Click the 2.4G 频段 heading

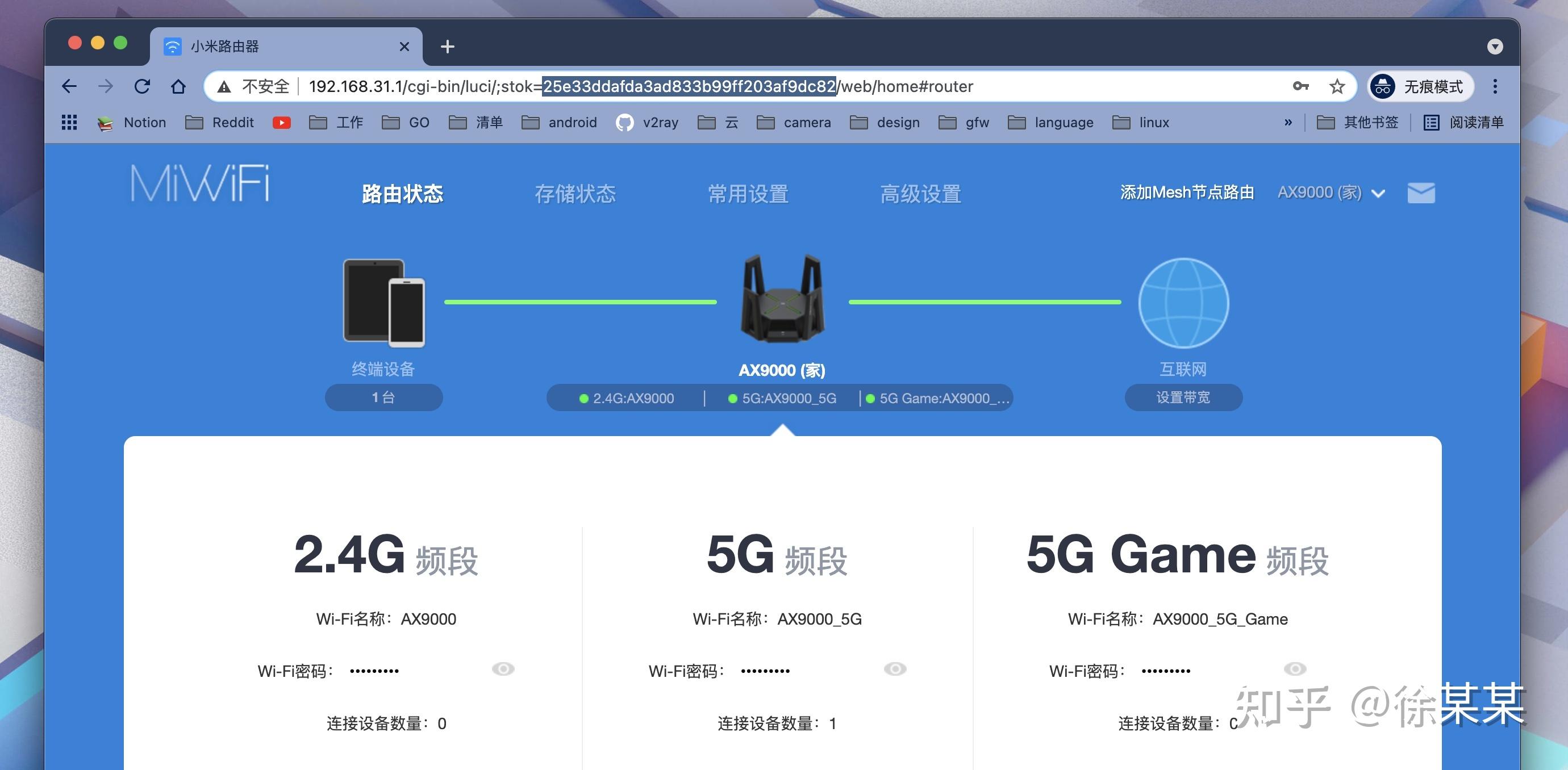click(x=386, y=555)
